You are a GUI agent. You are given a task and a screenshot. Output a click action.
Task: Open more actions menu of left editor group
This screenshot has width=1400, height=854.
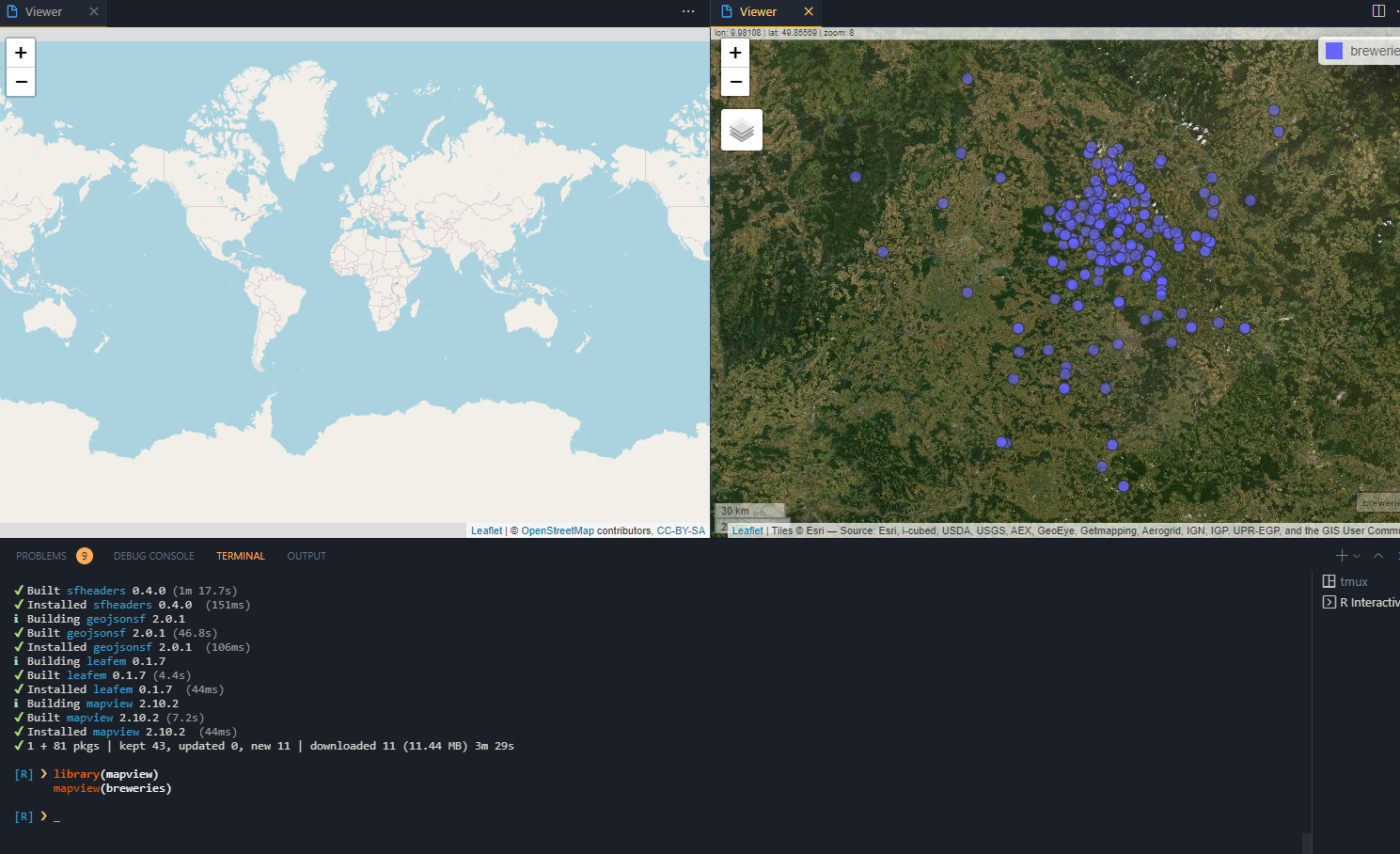(688, 11)
